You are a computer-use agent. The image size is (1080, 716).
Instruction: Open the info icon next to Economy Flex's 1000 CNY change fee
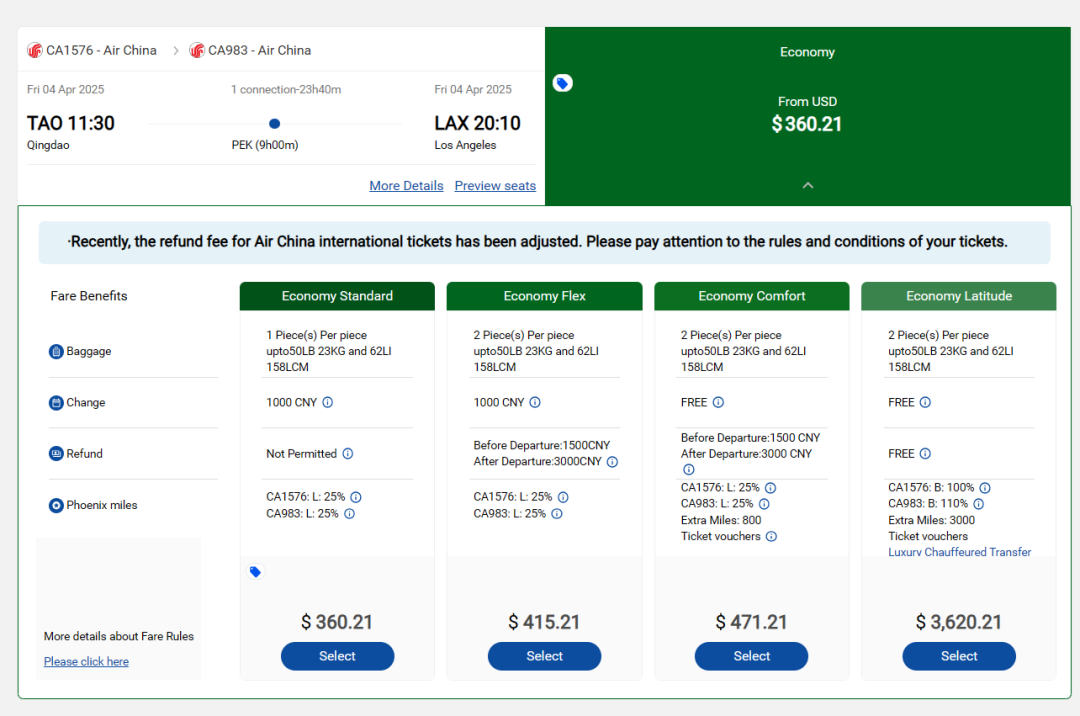[535, 402]
